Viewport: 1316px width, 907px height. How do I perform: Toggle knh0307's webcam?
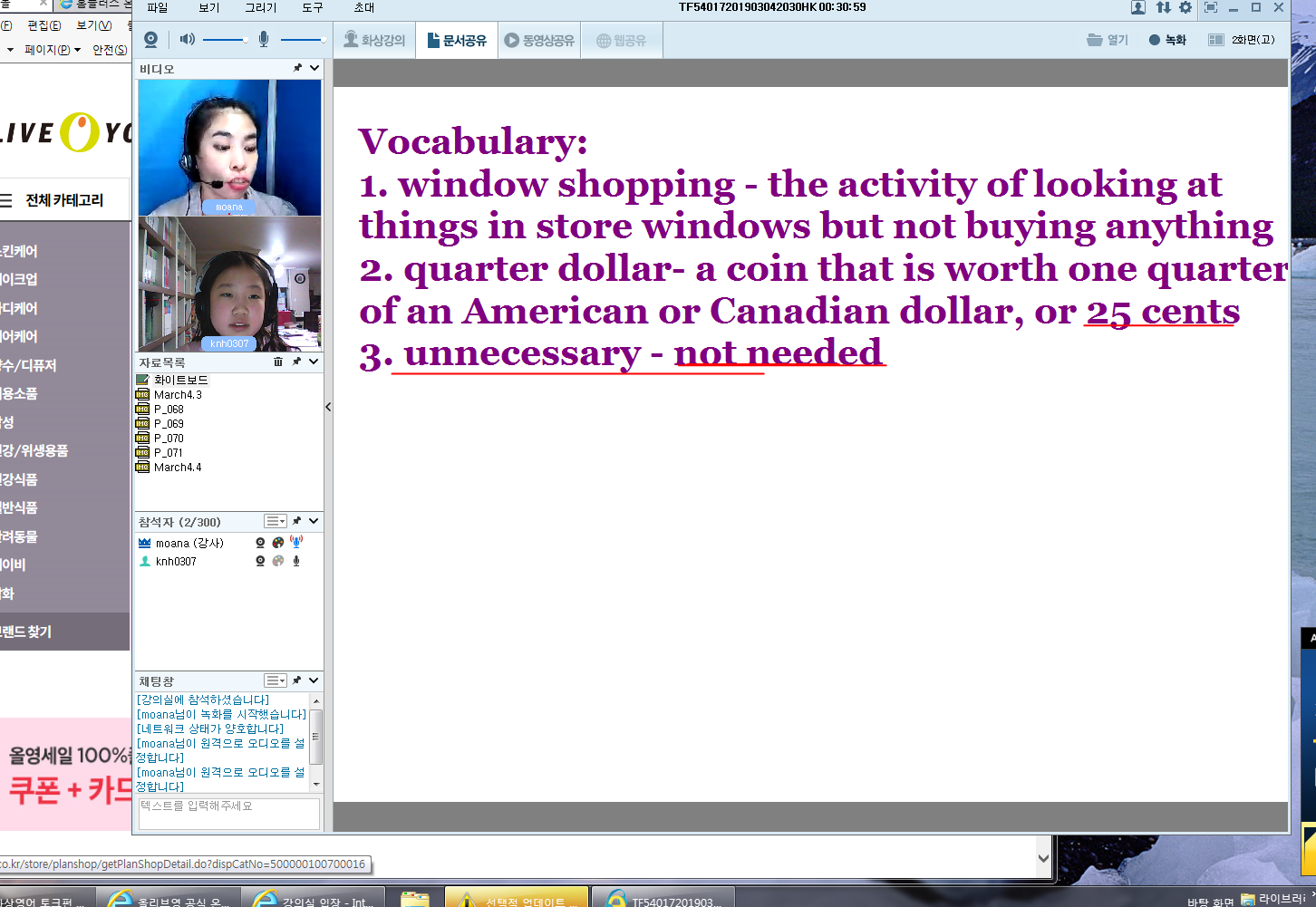pos(260,562)
